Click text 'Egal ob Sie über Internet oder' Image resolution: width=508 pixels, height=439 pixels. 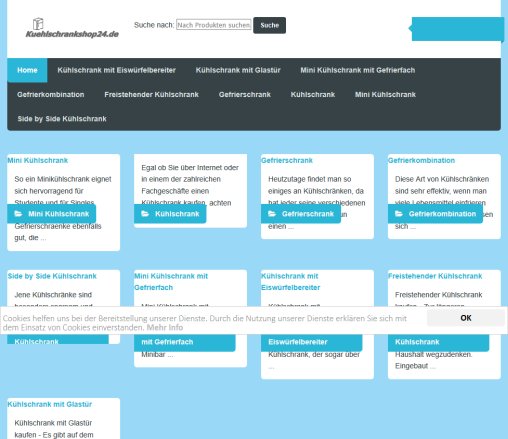[190, 168]
